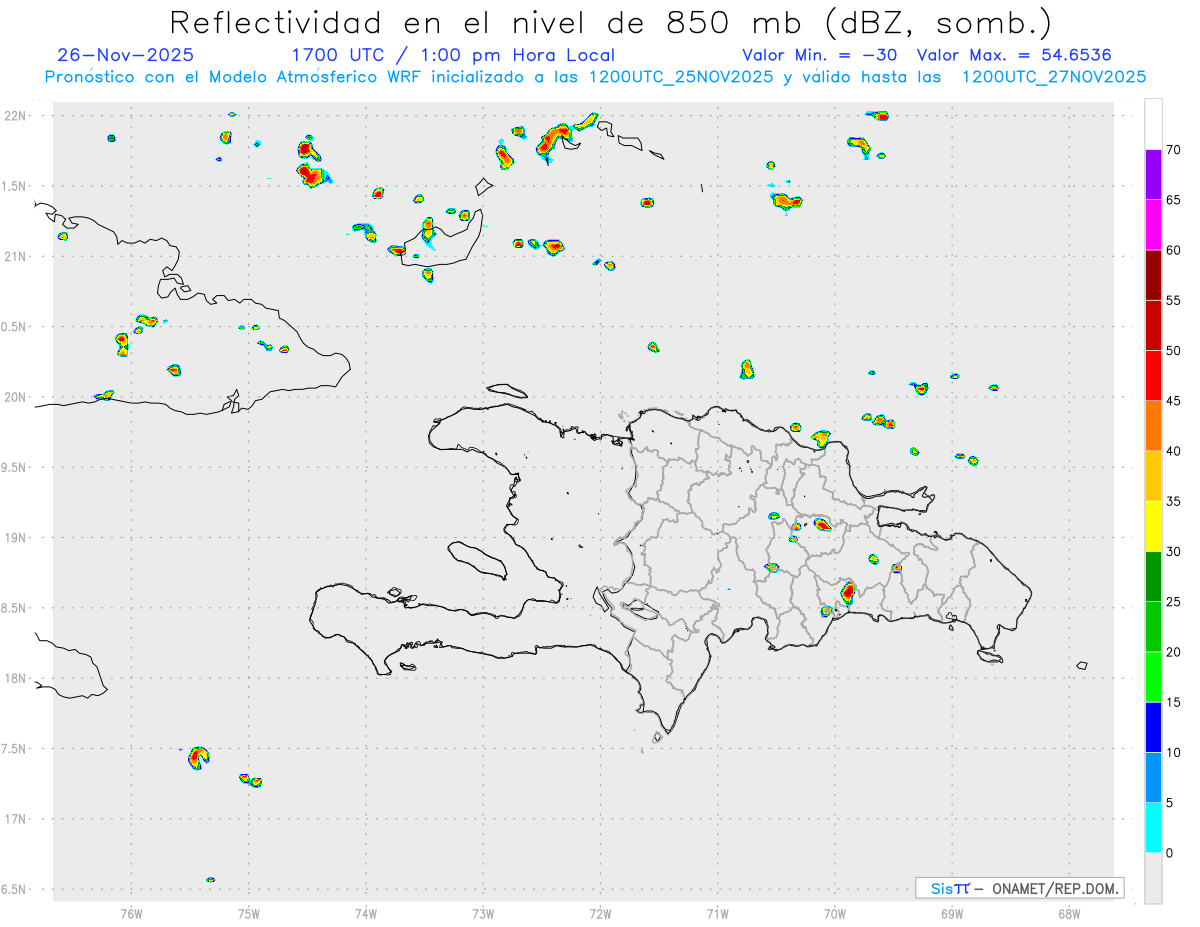Image resolution: width=1200 pixels, height=927 pixels.
Task: Click the colorbar label '15'
Action: pyautogui.click(x=1173, y=703)
